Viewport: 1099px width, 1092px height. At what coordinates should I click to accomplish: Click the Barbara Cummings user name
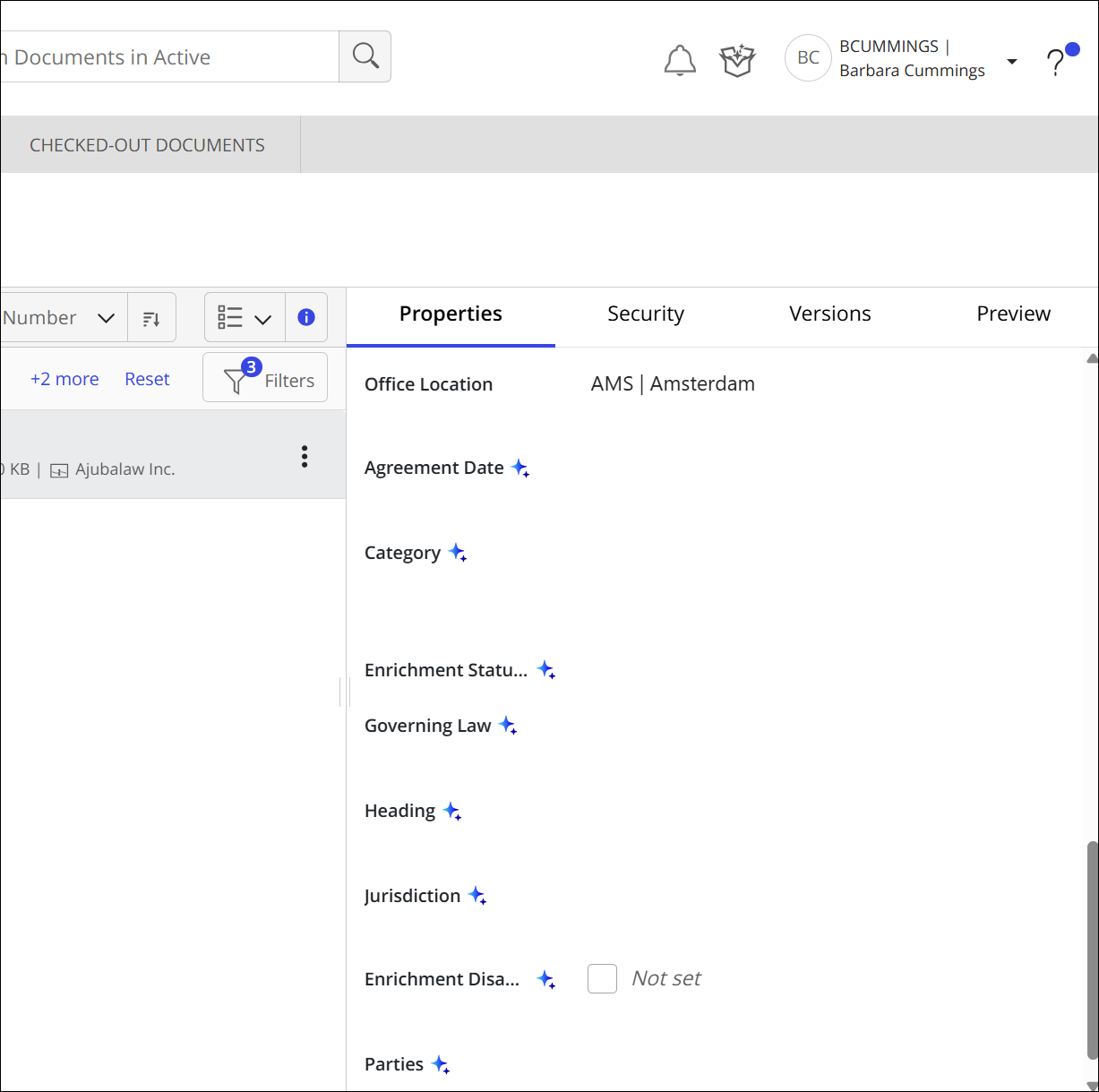coord(912,71)
